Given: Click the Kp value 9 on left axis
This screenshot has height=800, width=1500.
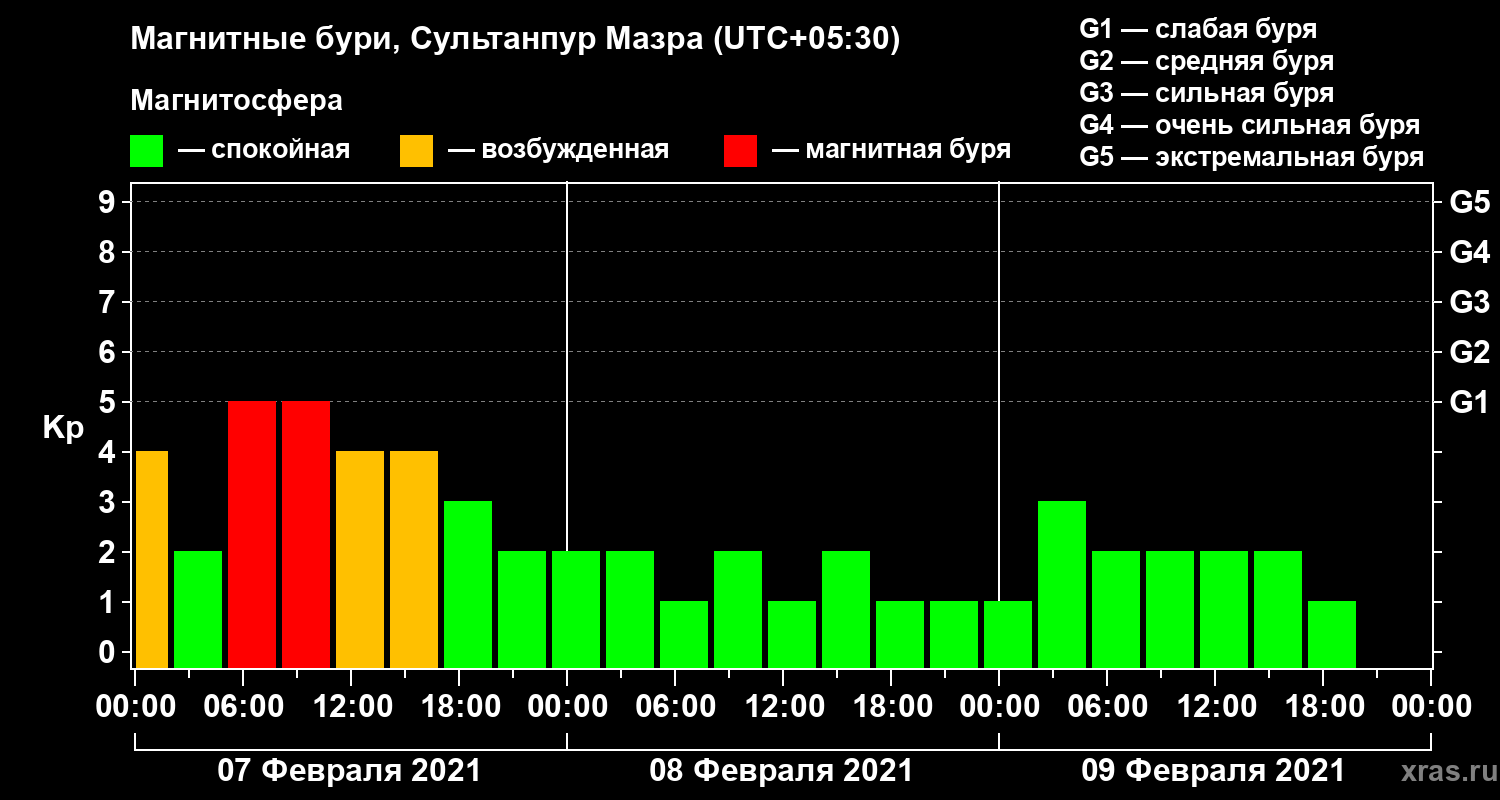Looking at the screenshot, I should 109,203.
